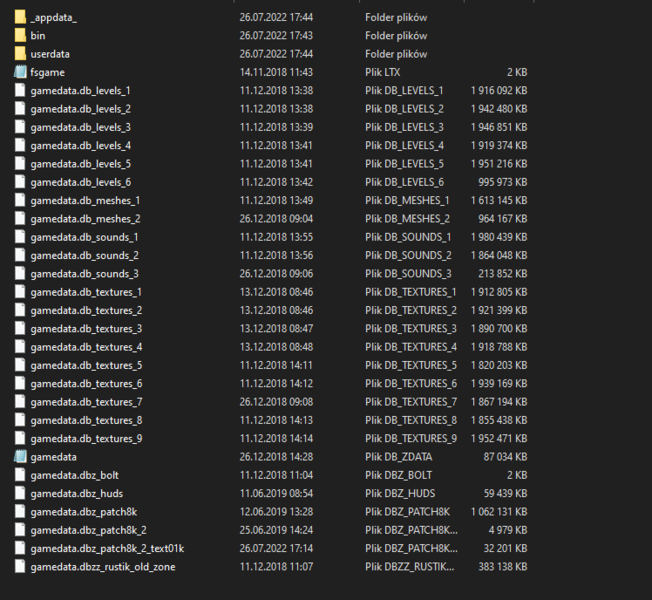This screenshot has height=600, width=652.
Task: Click date 26.12.2018 09:04 of db_meshes_2
Action: pos(276,218)
